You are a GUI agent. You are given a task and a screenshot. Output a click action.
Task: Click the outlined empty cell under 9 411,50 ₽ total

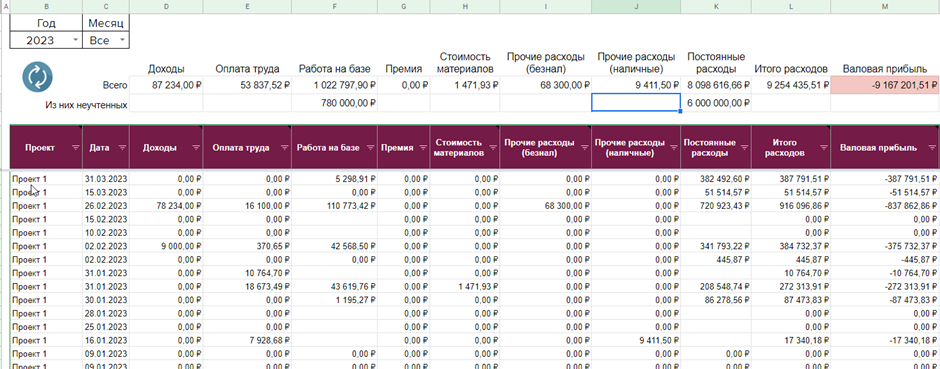(x=636, y=102)
